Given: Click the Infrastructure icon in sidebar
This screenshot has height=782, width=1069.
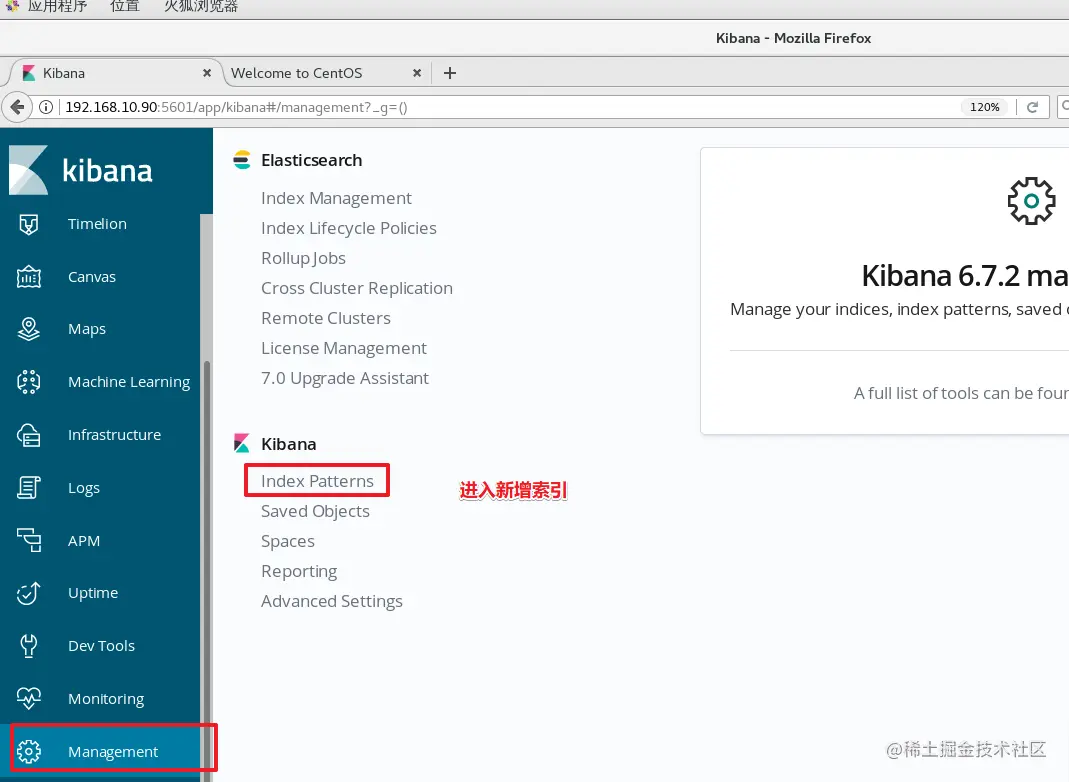Looking at the screenshot, I should pos(29,435).
